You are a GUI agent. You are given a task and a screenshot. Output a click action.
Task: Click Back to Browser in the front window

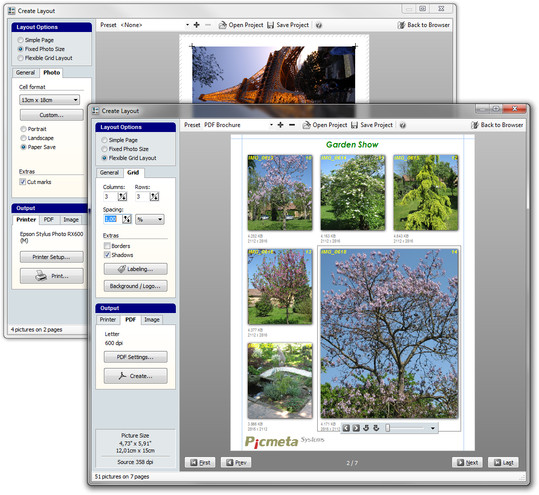tap(497, 125)
